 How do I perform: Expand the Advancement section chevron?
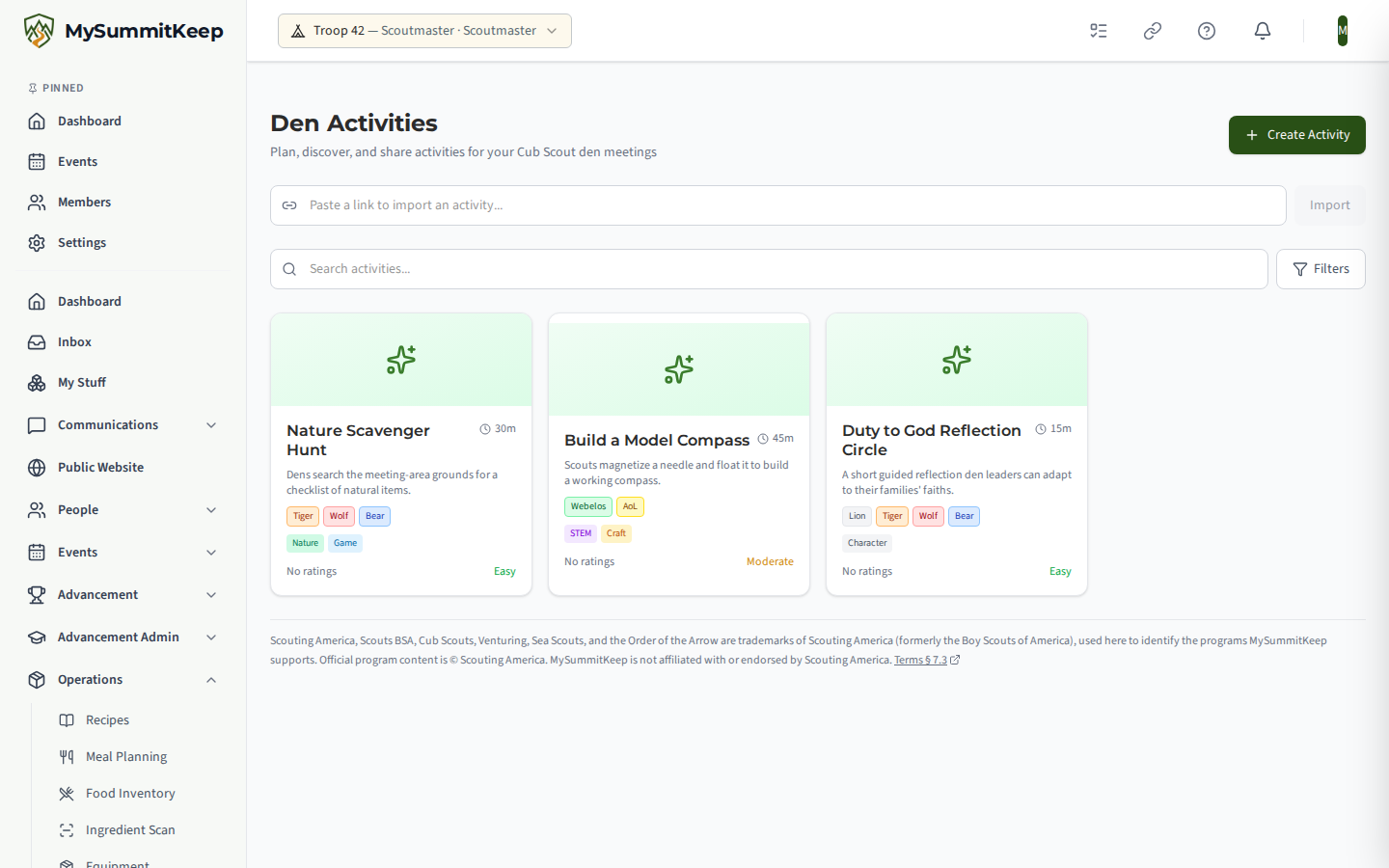click(211, 595)
